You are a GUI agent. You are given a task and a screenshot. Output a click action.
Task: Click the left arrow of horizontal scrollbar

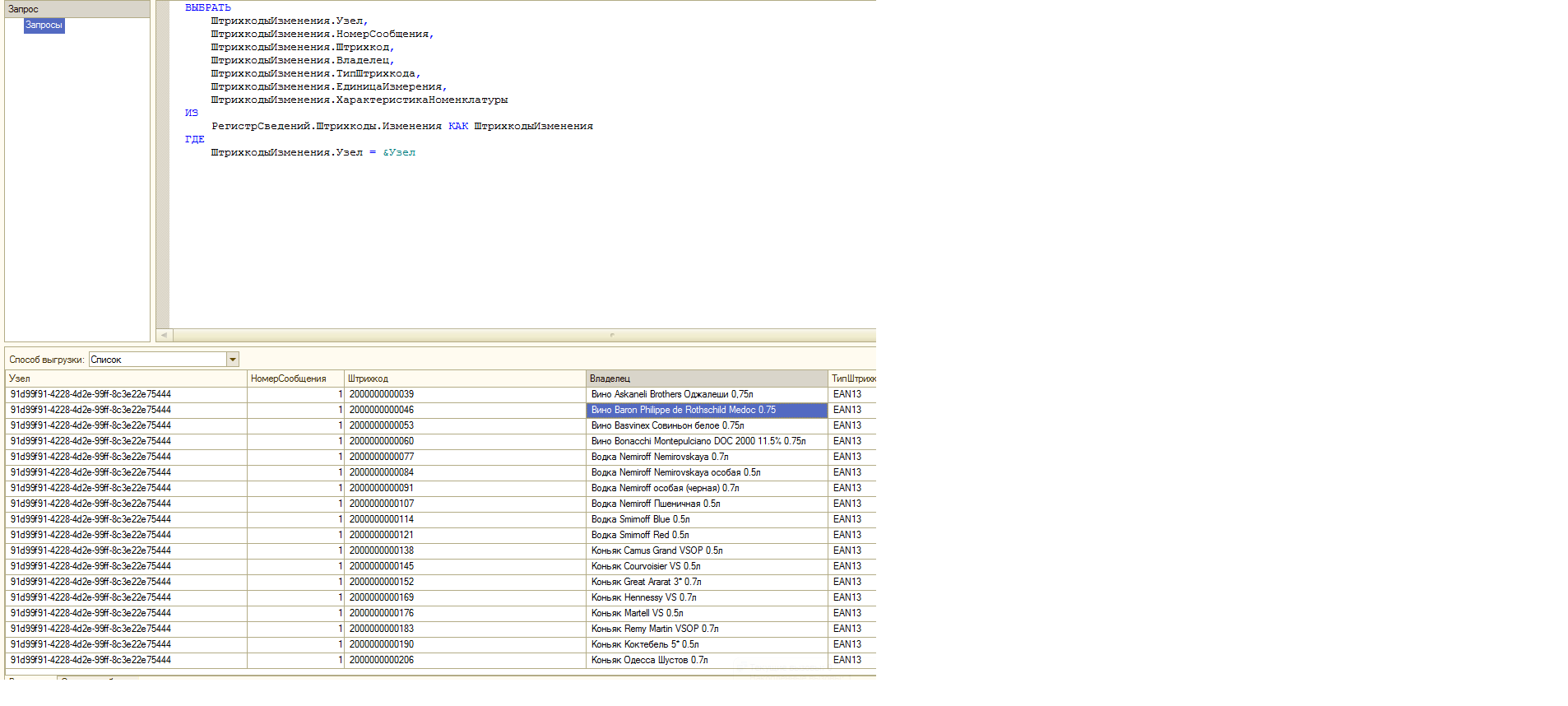tap(165, 335)
